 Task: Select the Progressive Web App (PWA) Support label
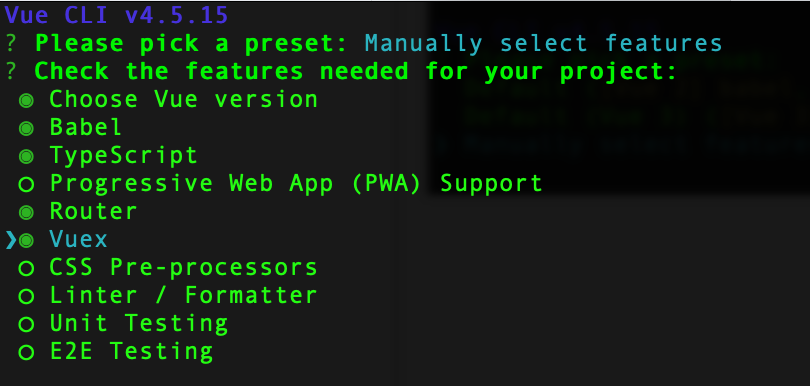click(x=296, y=183)
